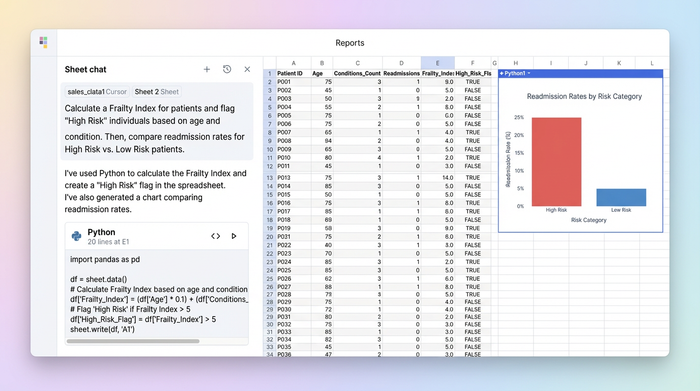Click the colorful app logo icon

coord(43,42)
